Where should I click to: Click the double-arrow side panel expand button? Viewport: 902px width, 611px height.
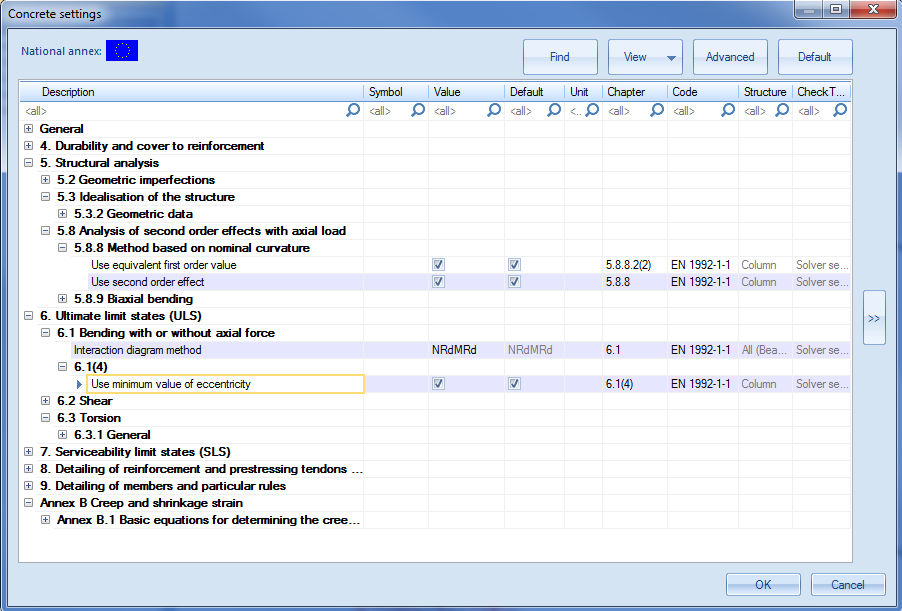[x=873, y=318]
